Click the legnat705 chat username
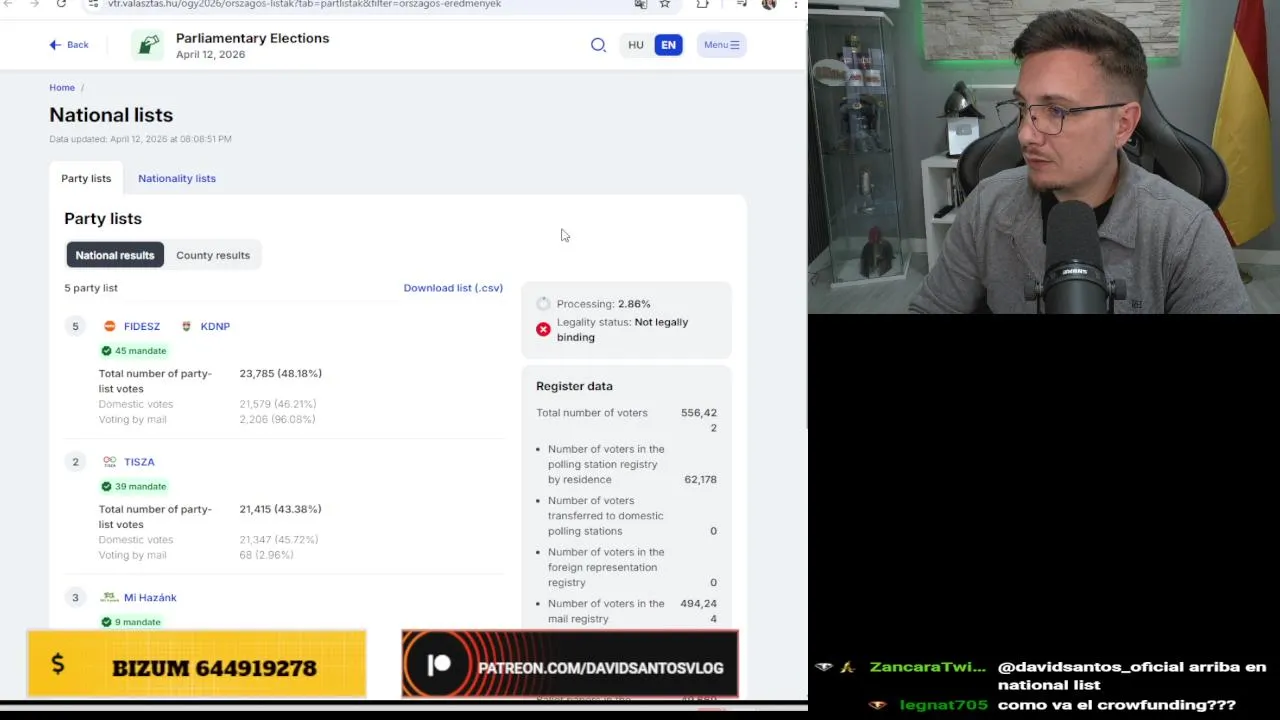The image size is (1280, 720). (x=944, y=705)
